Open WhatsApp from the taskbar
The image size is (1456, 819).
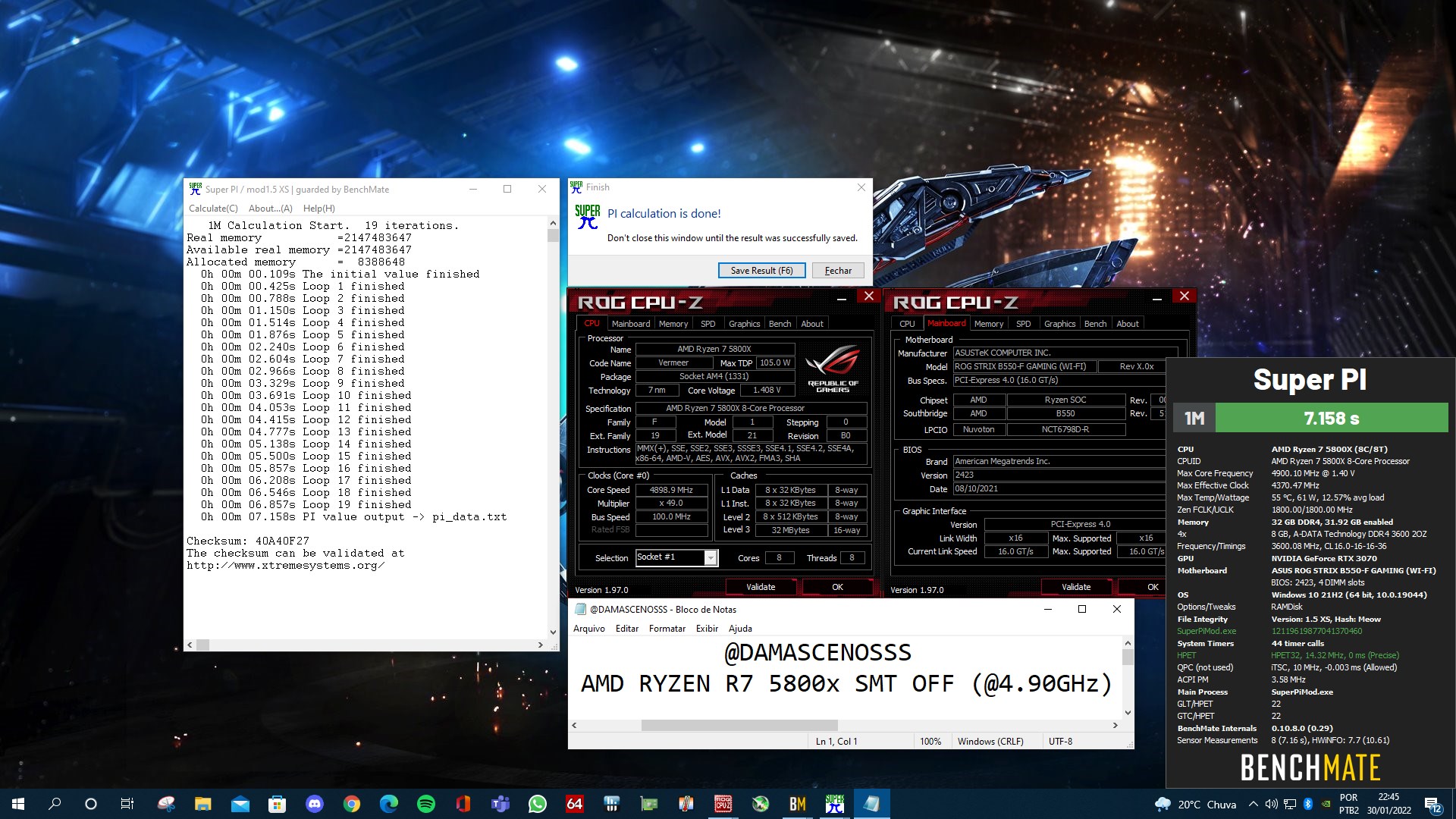click(537, 804)
